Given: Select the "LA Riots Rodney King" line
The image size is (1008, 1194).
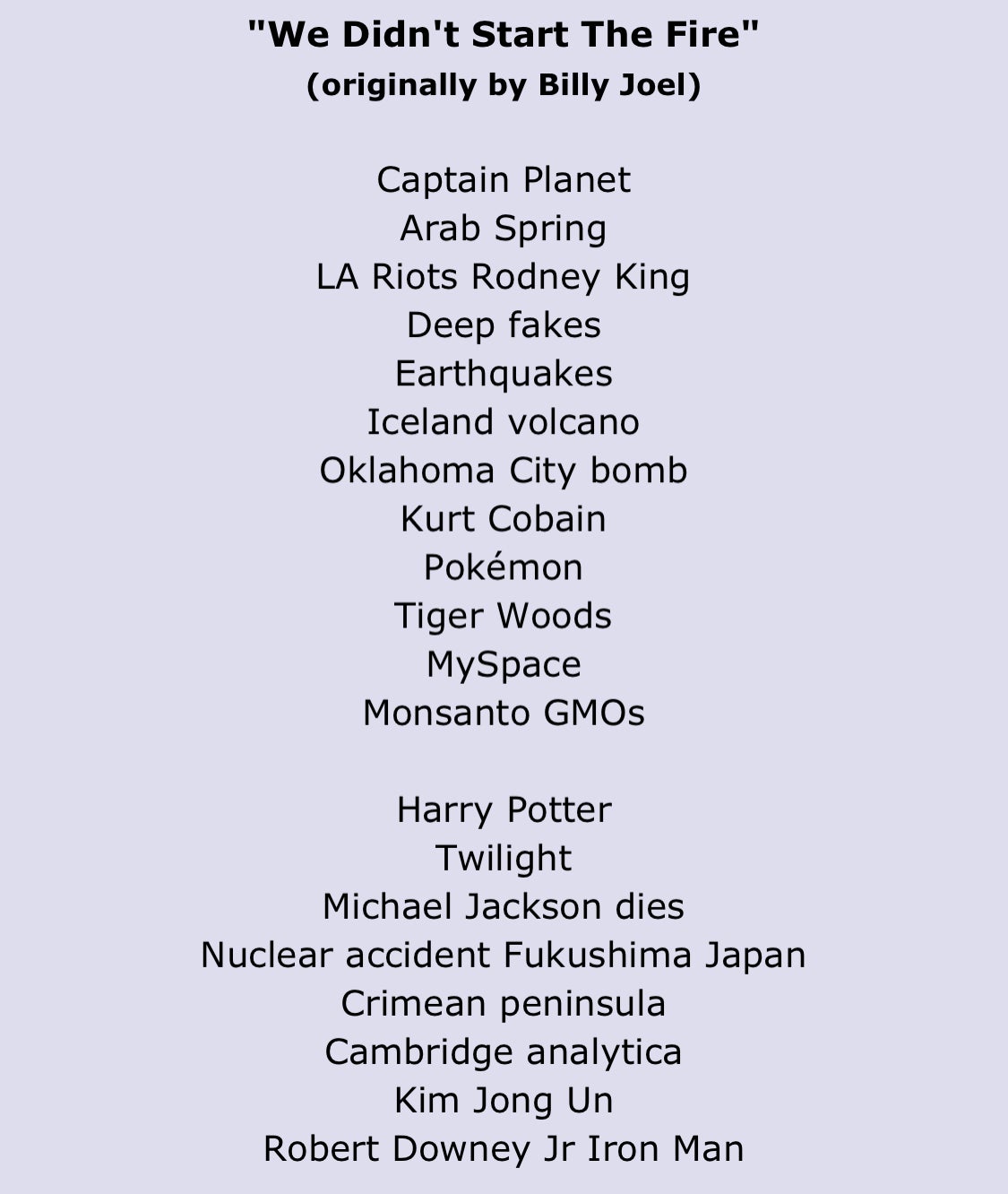Looking at the screenshot, I should pyautogui.click(x=504, y=277).
